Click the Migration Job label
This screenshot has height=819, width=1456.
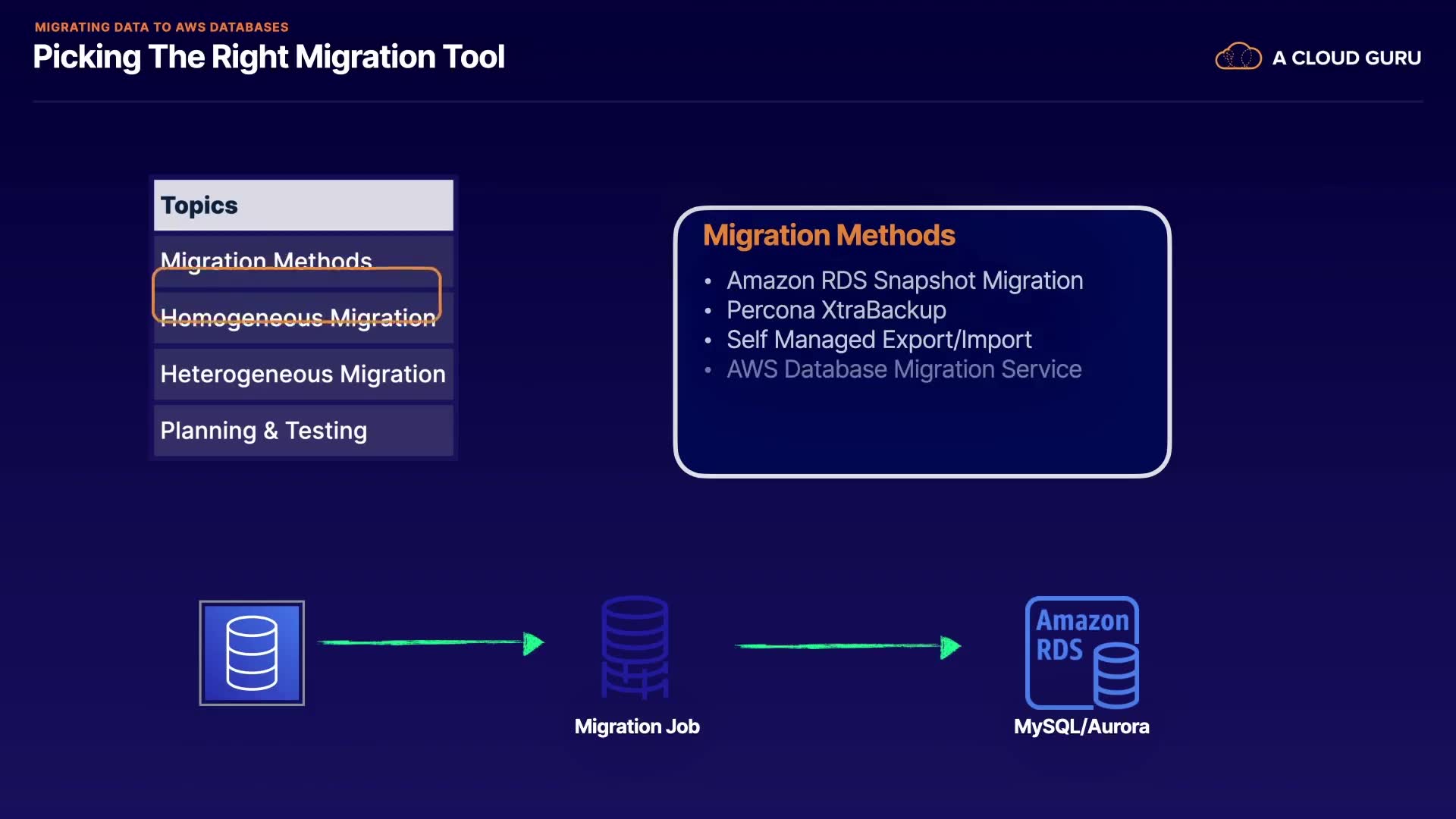(x=636, y=726)
